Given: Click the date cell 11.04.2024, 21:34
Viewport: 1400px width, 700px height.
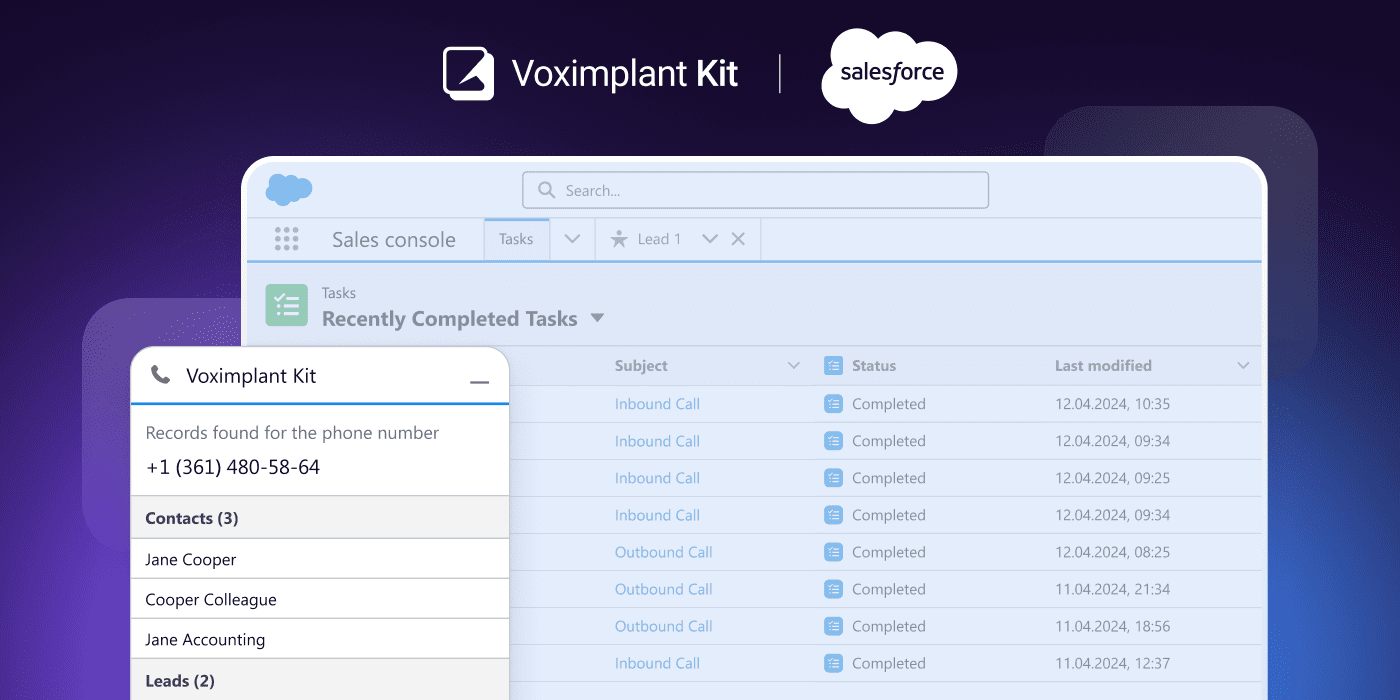Looking at the screenshot, I should 1112,589.
